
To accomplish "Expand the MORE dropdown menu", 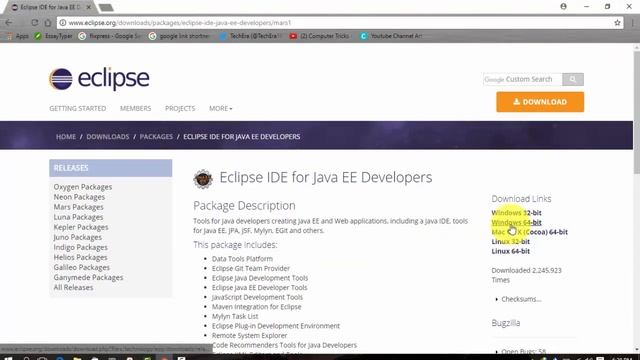I will click(x=220, y=108).
